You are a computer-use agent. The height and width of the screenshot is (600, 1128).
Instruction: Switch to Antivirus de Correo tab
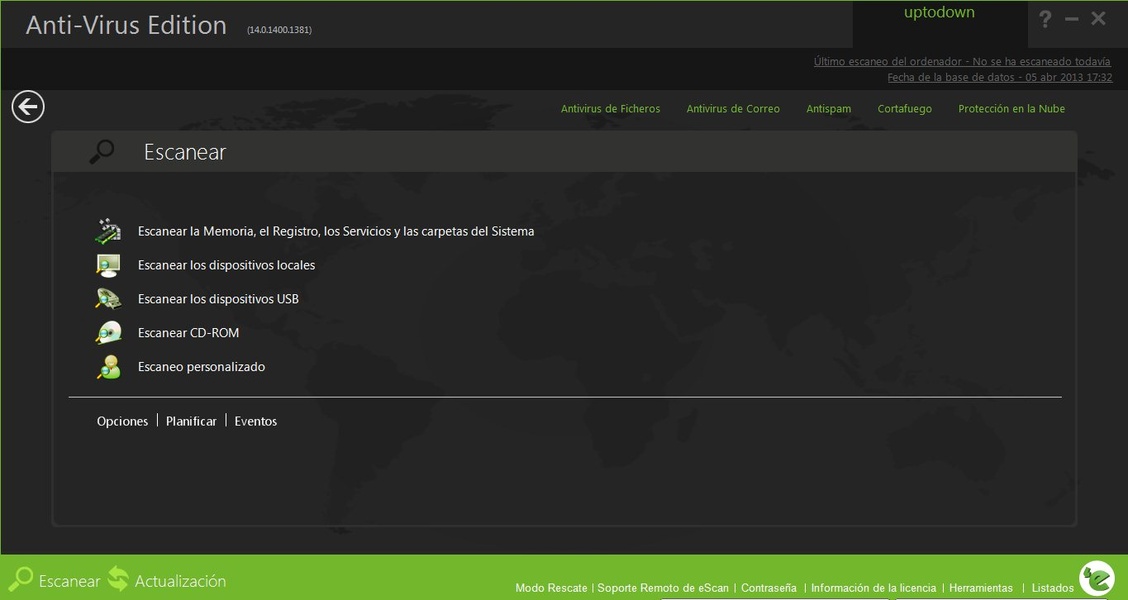[x=733, y=109]
